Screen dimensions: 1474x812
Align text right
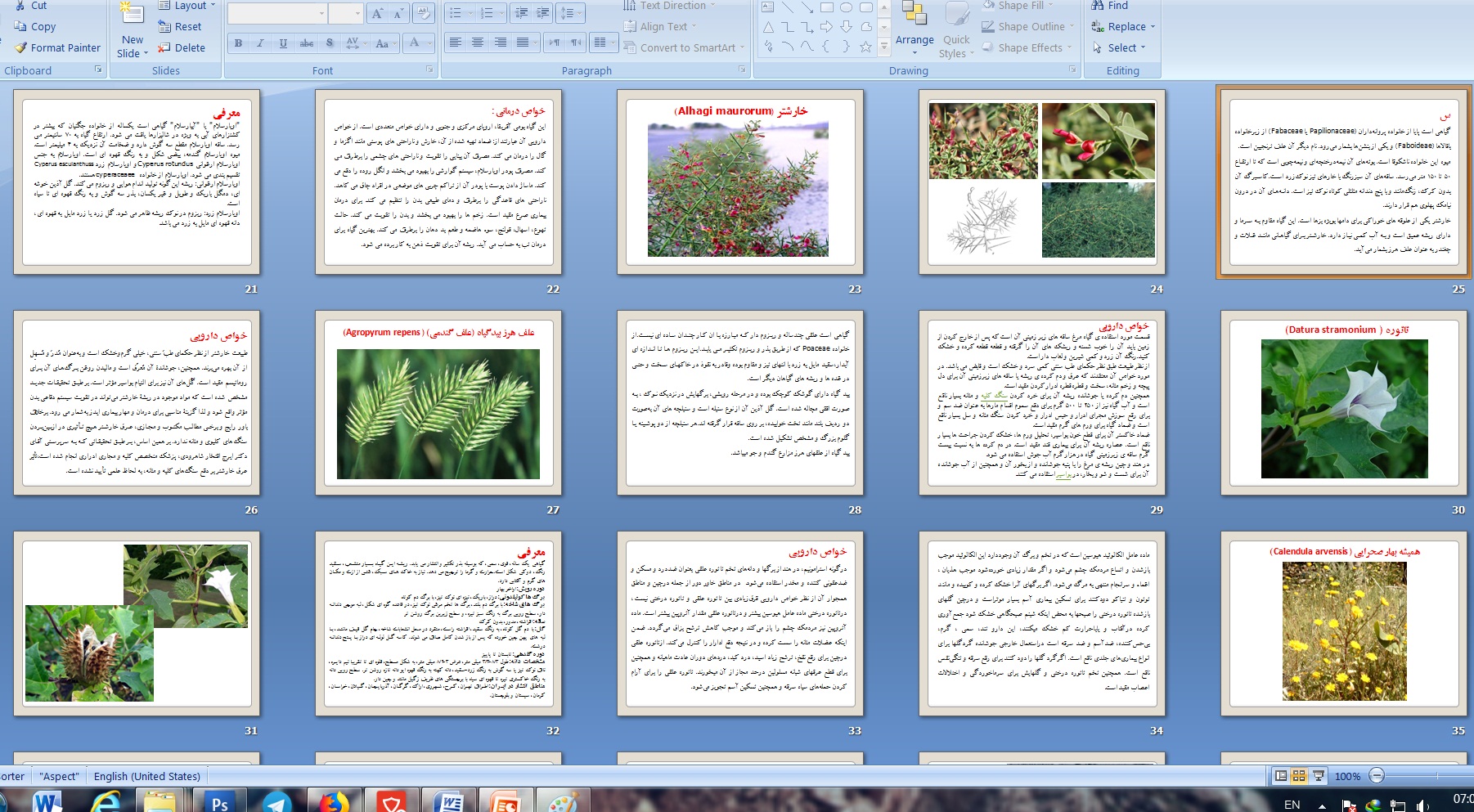[500, 43]
